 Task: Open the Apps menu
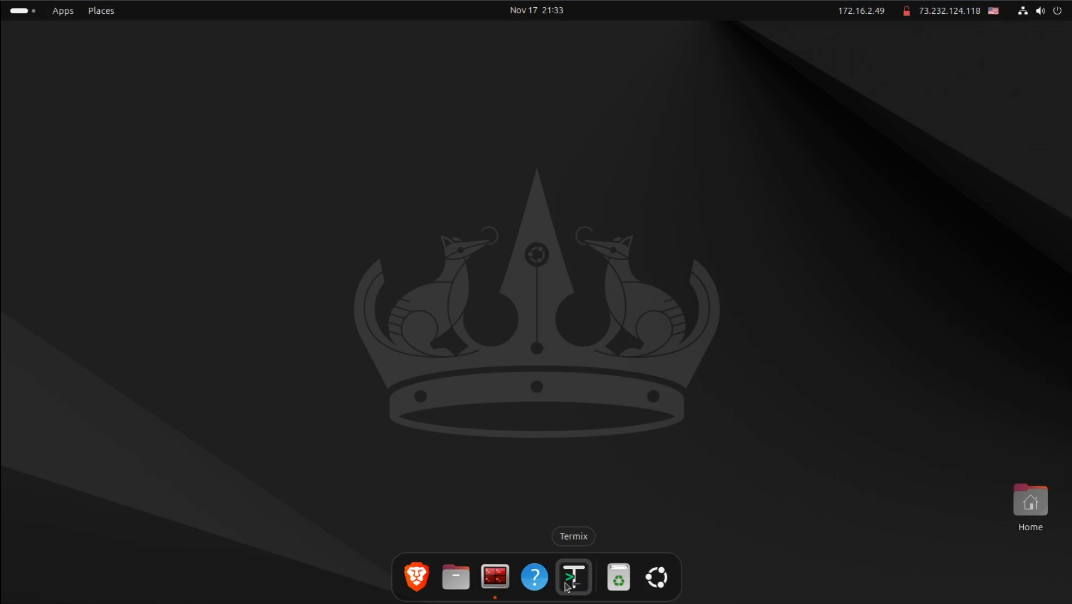tap(63, 11)
